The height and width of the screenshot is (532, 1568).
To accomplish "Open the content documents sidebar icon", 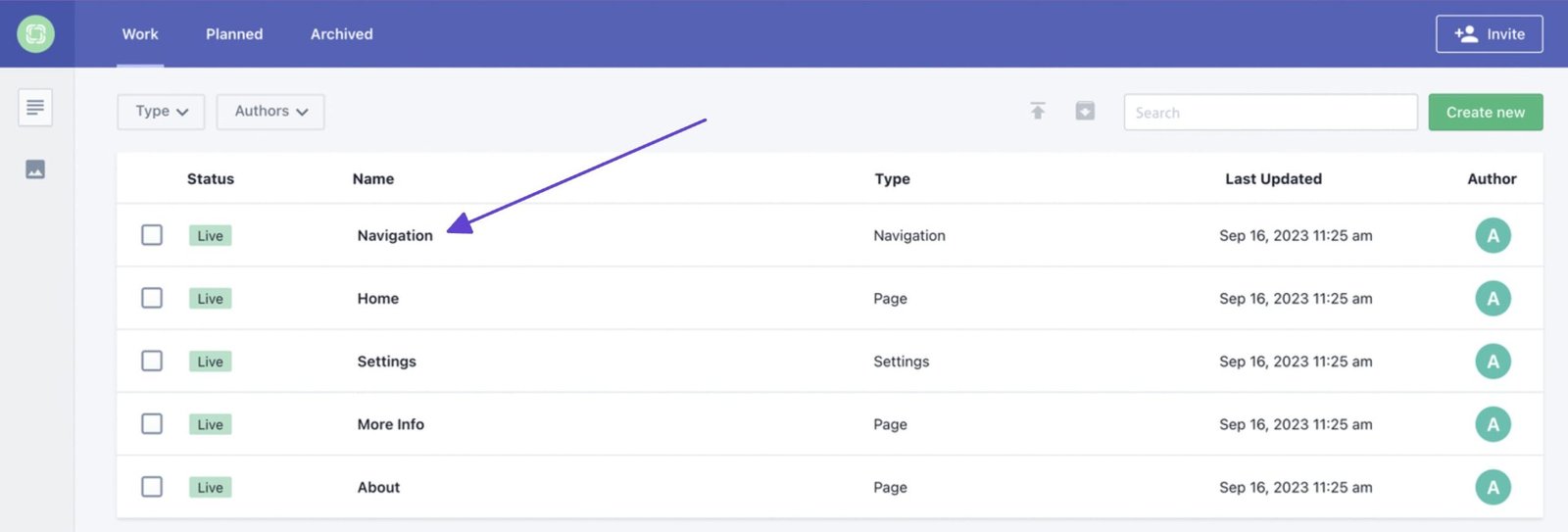I will (35, 108).
